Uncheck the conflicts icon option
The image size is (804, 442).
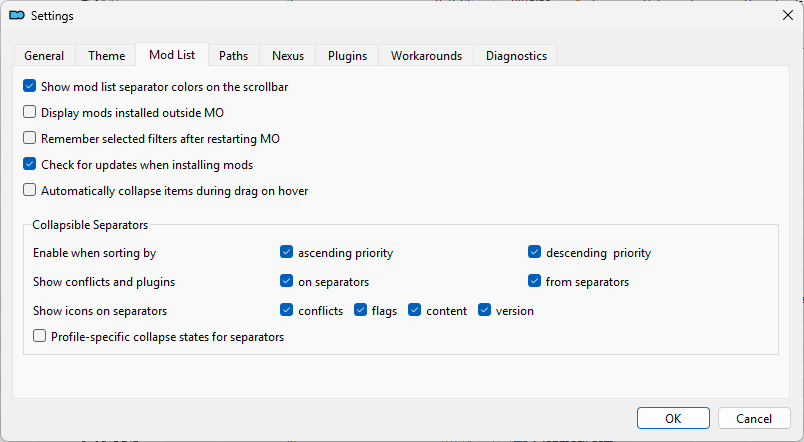(287, 311)
